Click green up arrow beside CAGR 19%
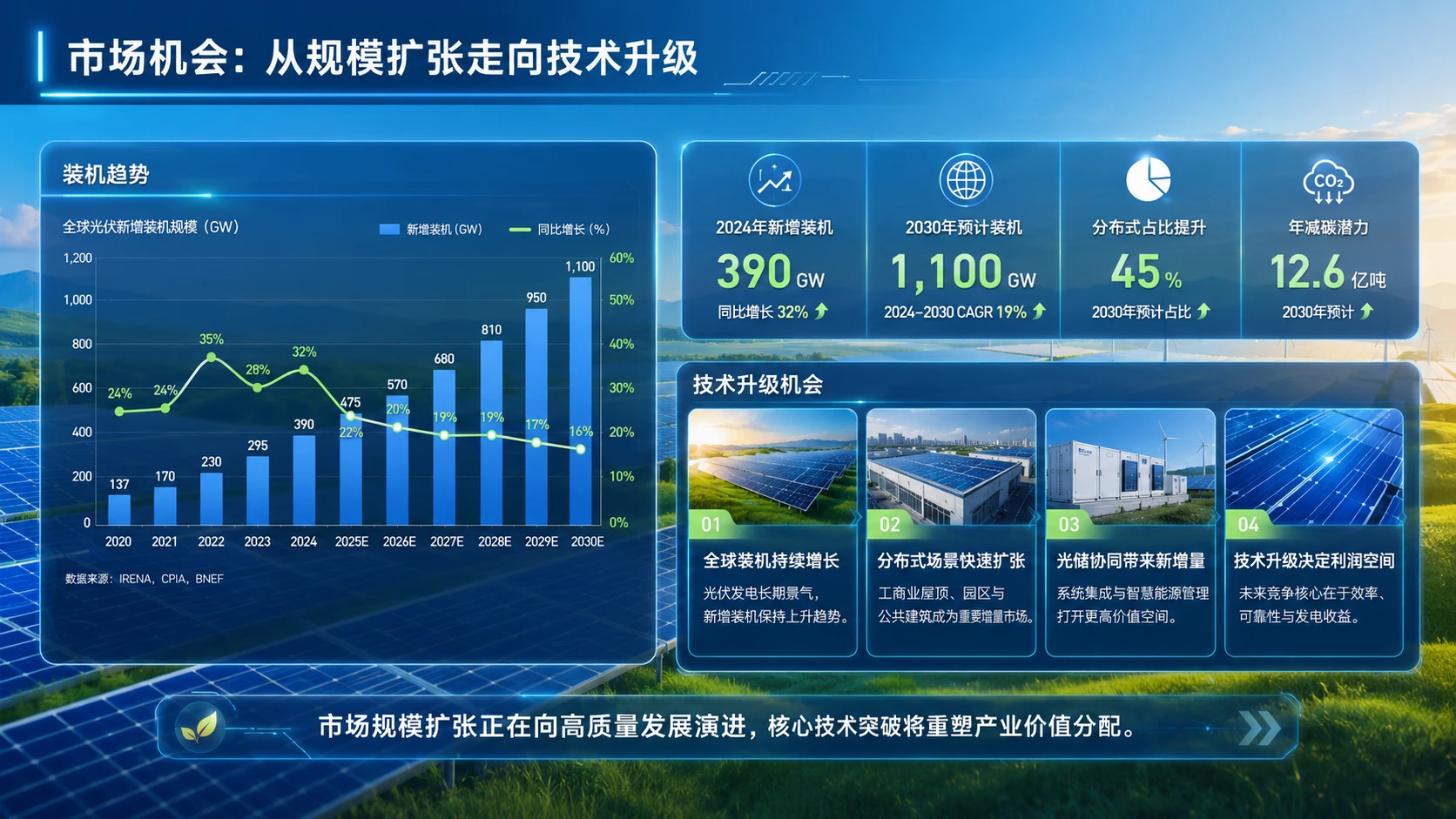1456x819 pixels. [1039, 311]
